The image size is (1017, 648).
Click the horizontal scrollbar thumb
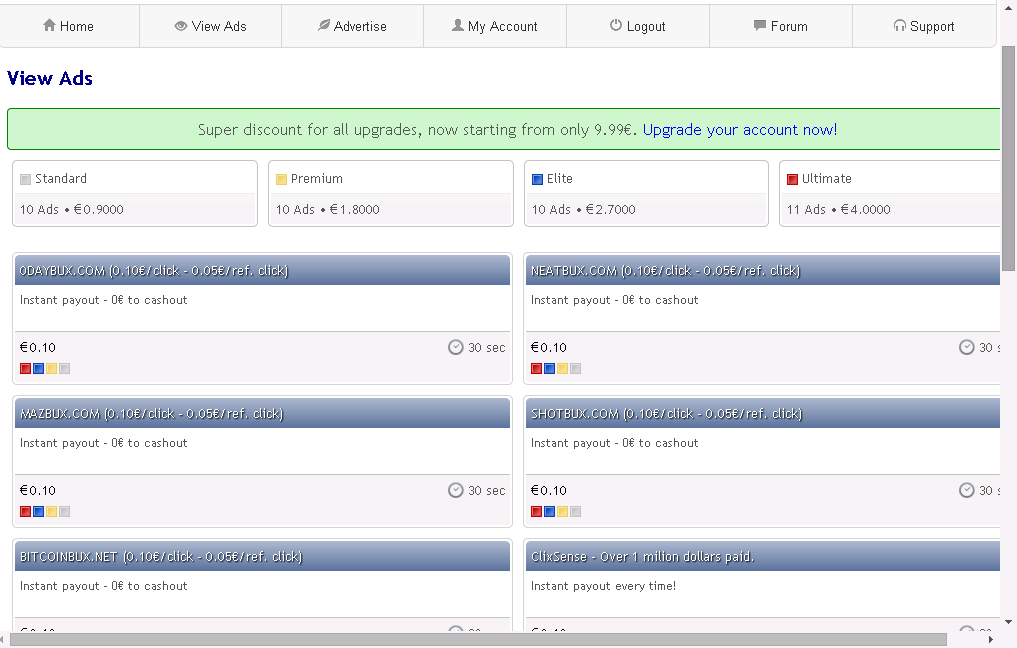[479, 640]
